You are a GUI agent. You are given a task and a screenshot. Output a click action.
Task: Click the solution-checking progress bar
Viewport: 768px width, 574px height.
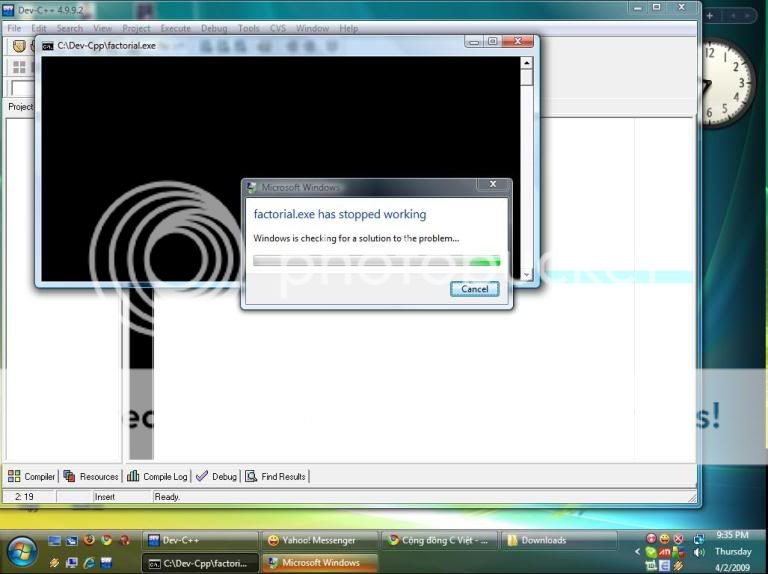tap(377, 261)
